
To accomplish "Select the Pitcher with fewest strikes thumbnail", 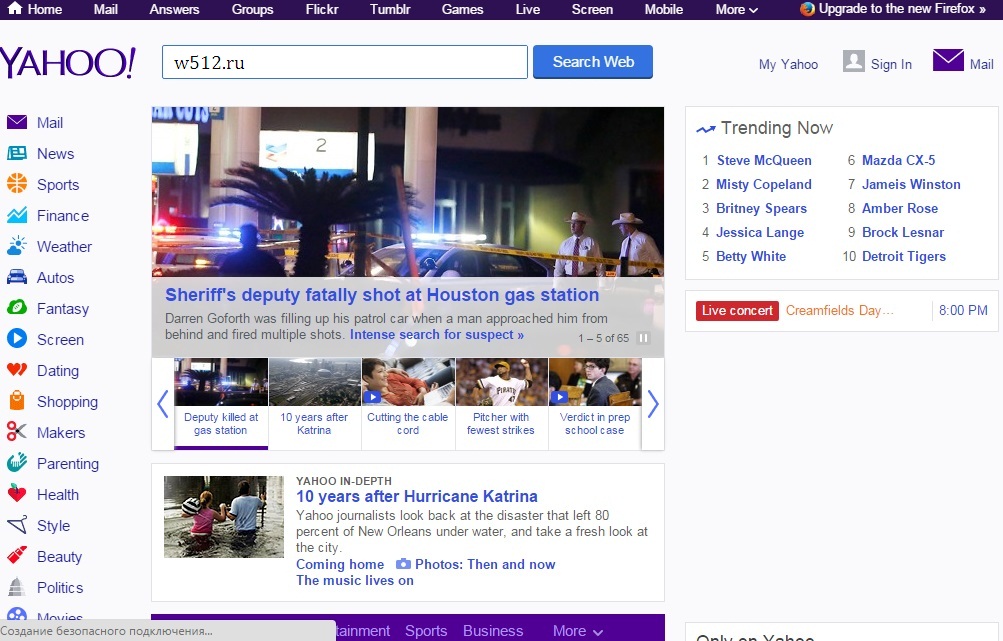I will click(x=501, y=403).
